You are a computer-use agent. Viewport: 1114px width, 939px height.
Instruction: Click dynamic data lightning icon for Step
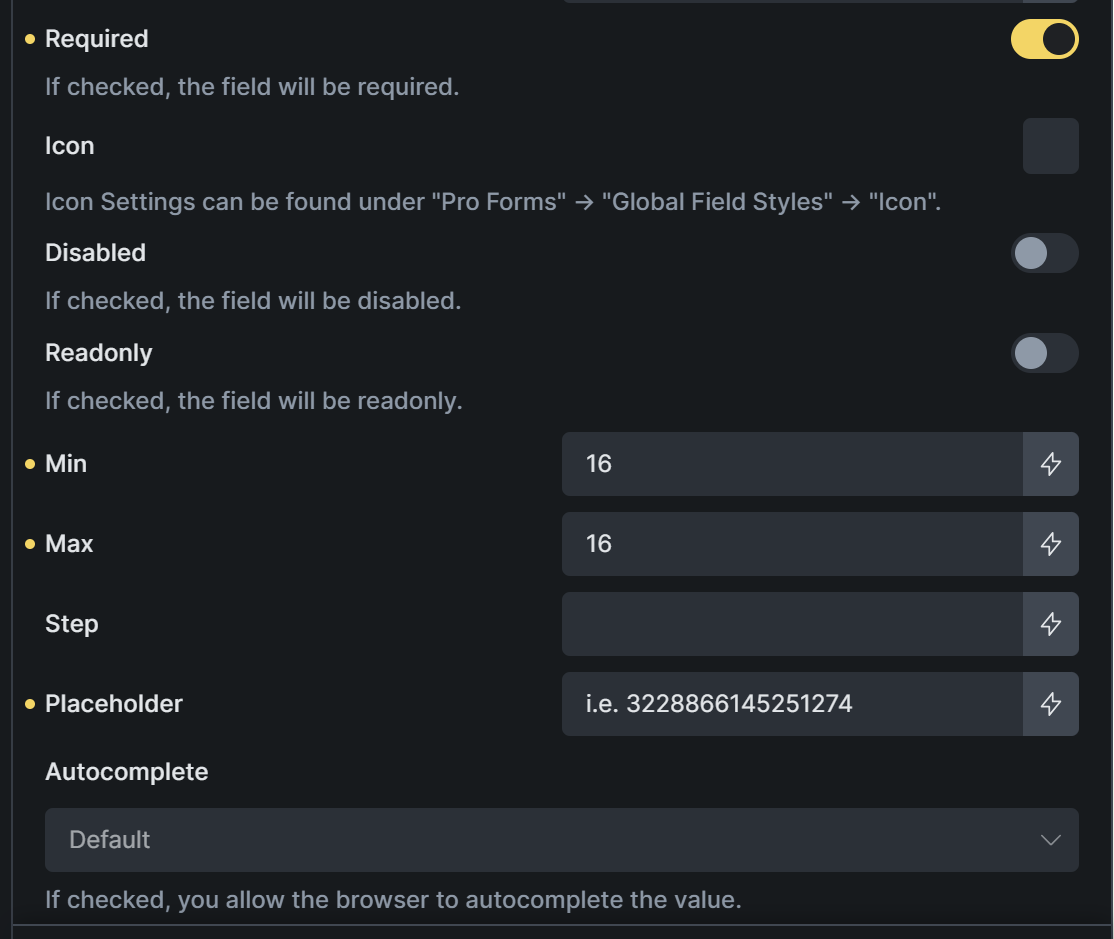(1050, 624)
